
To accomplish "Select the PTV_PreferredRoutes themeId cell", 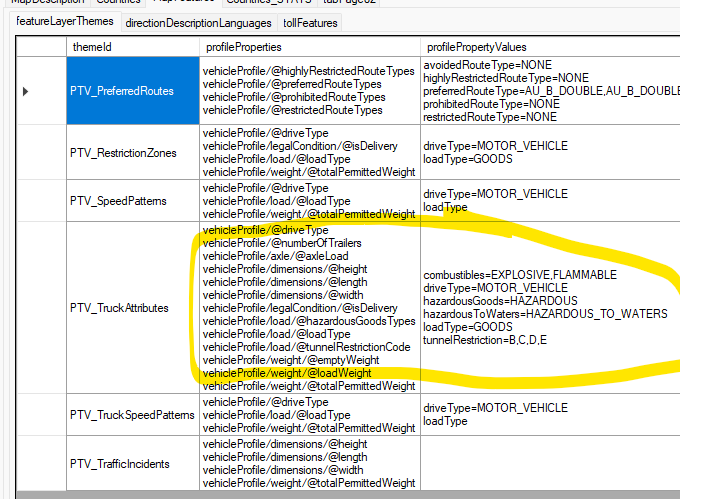I will [x=132, y=91].
